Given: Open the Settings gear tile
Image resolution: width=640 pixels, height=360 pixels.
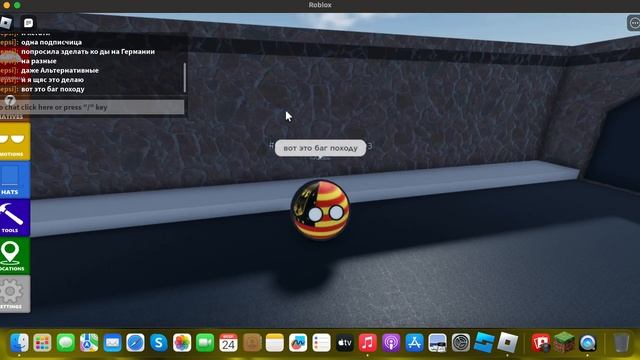Looking at the screenshot, I should 15,294.
